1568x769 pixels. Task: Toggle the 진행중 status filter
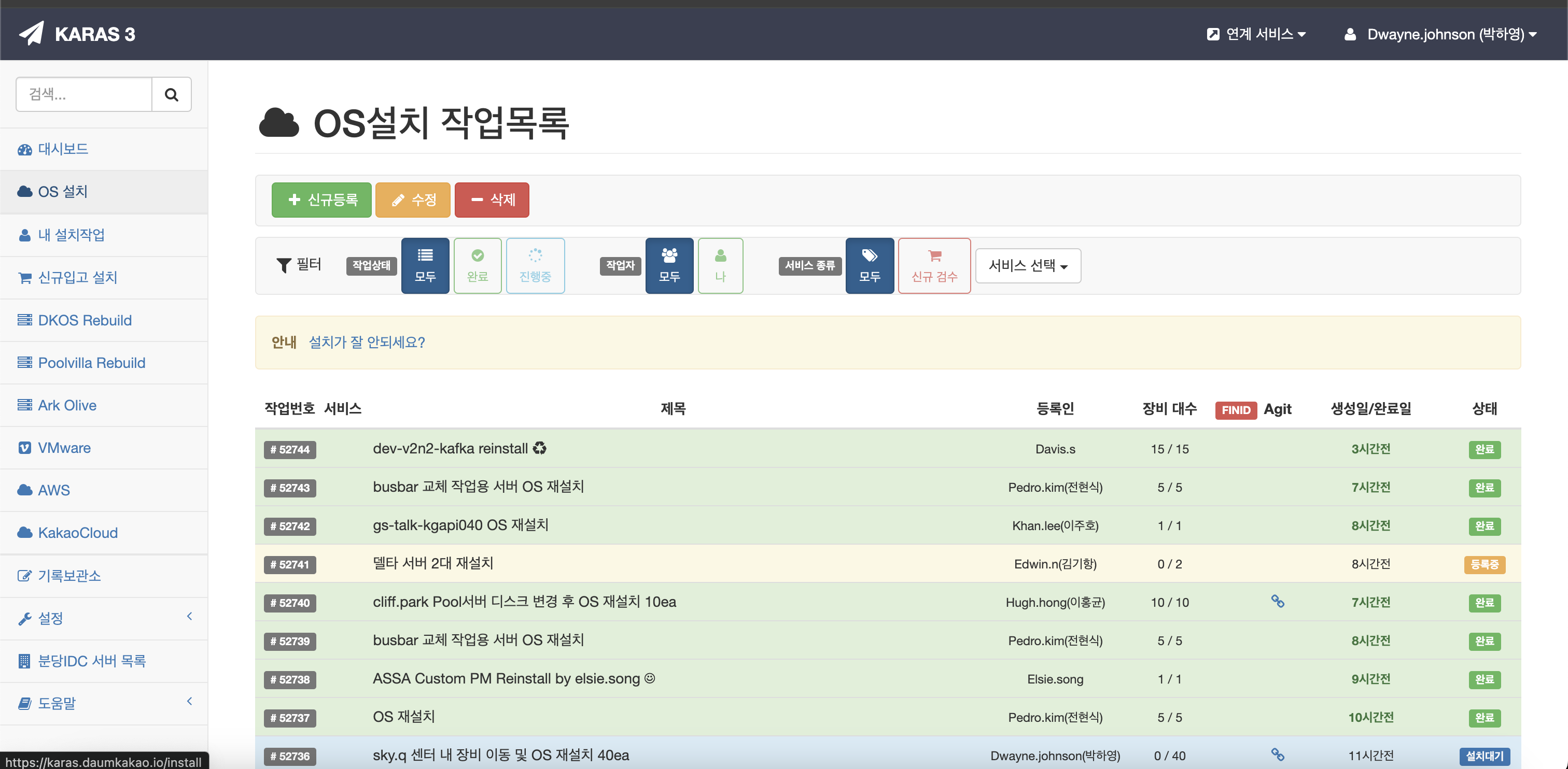pos(535,266)
